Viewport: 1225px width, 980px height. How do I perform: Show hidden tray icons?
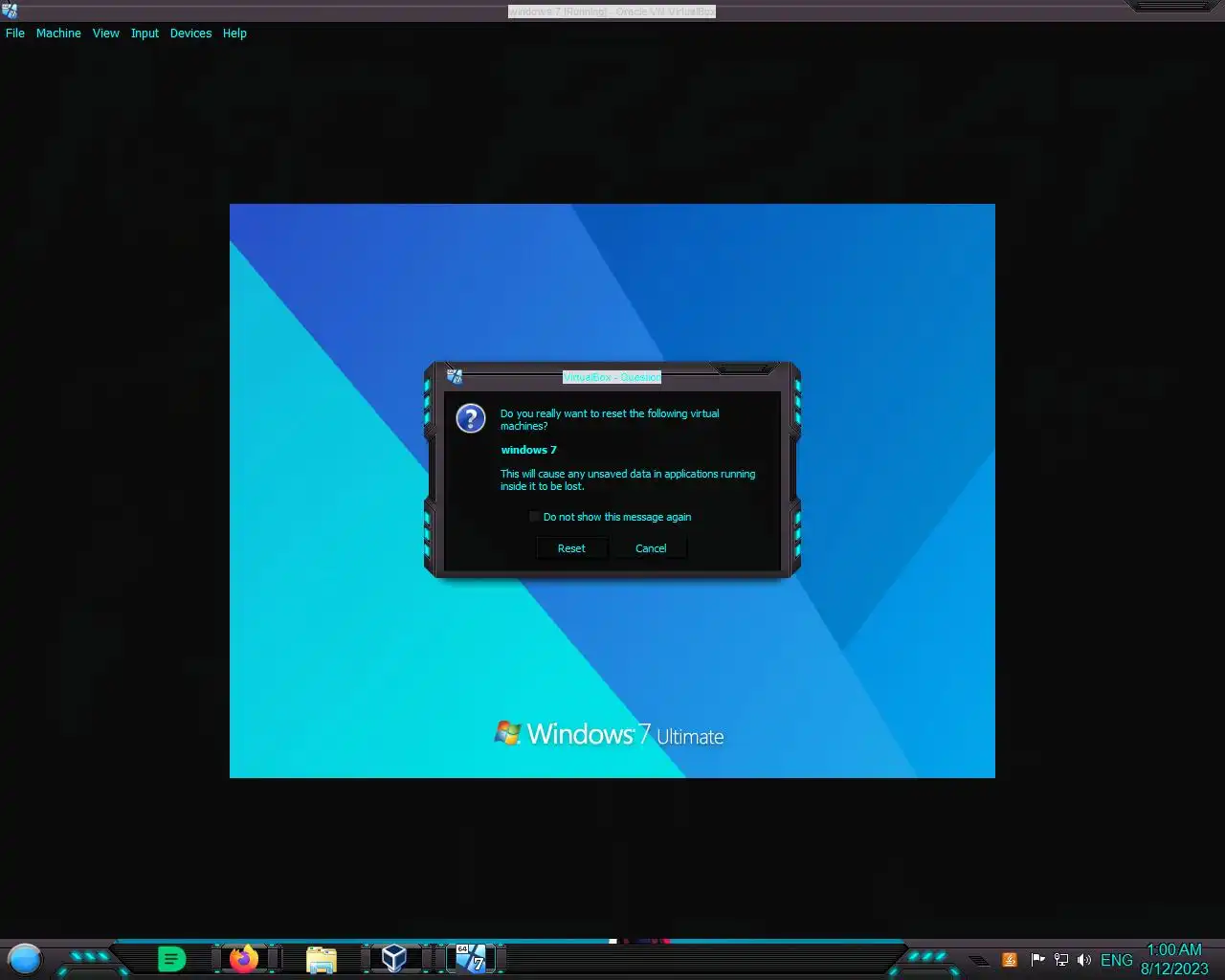(x=979, y=961)
